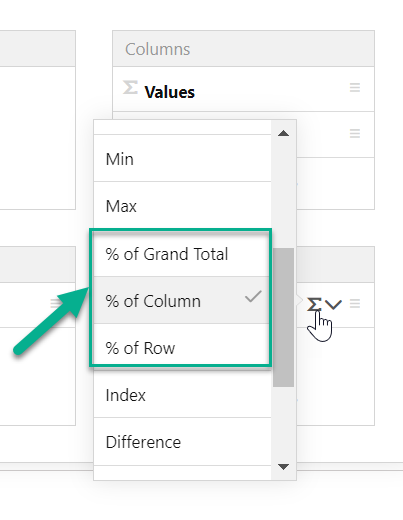Toggle the checked % of Column option
The width and height of the screenshot is (403, 520).
pyautogui.click(x=183, y=300)
